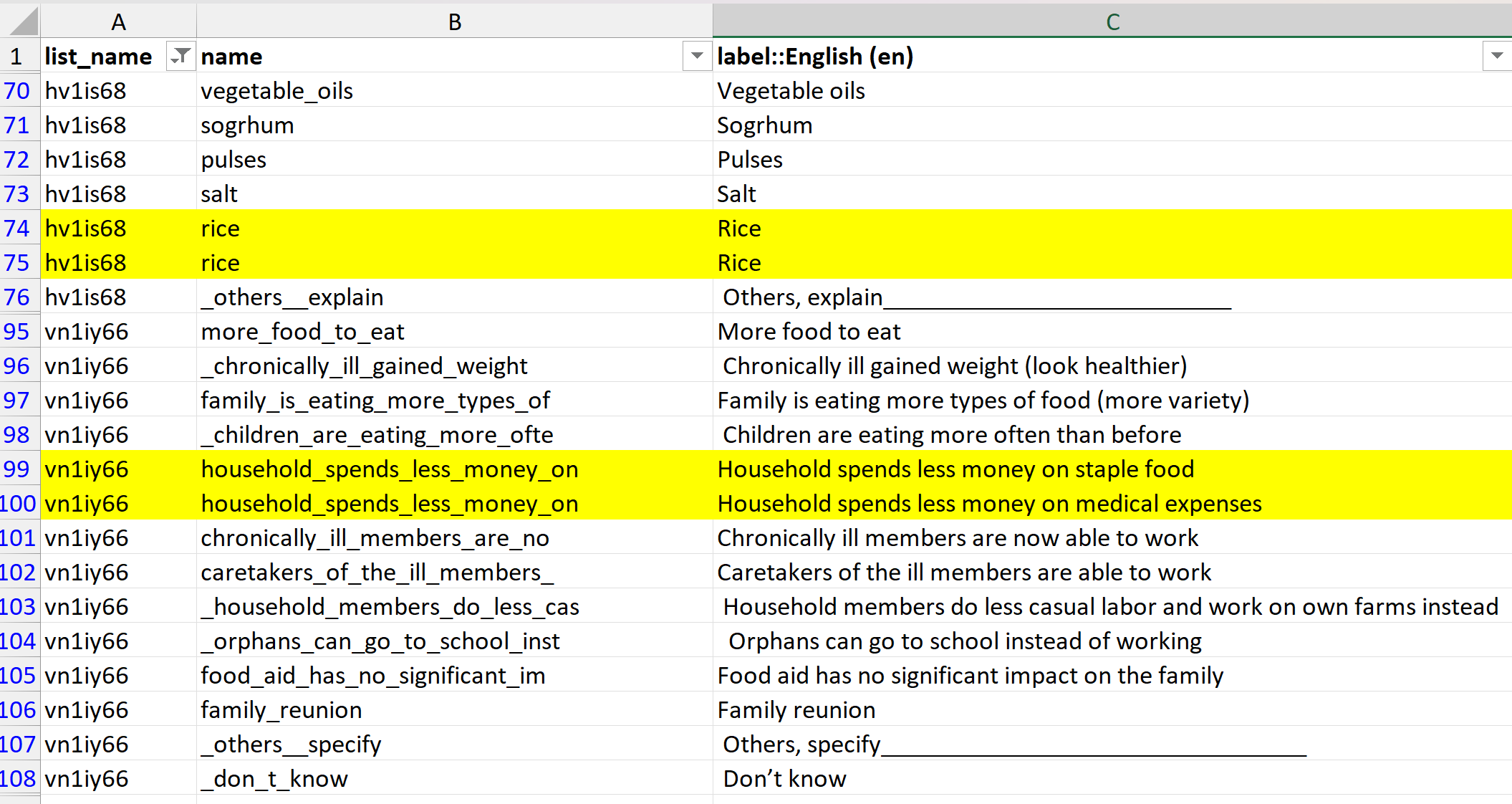Screen dimensions: 1512x804
Task: Click the yellow cell 'Household spends less money on staple food'
Action: click(955, 469)
